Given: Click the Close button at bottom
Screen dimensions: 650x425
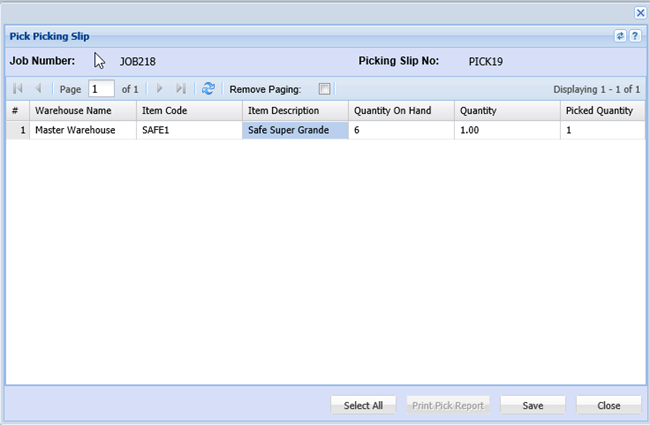Looking at the screenshot, I should tap(609, 406).
